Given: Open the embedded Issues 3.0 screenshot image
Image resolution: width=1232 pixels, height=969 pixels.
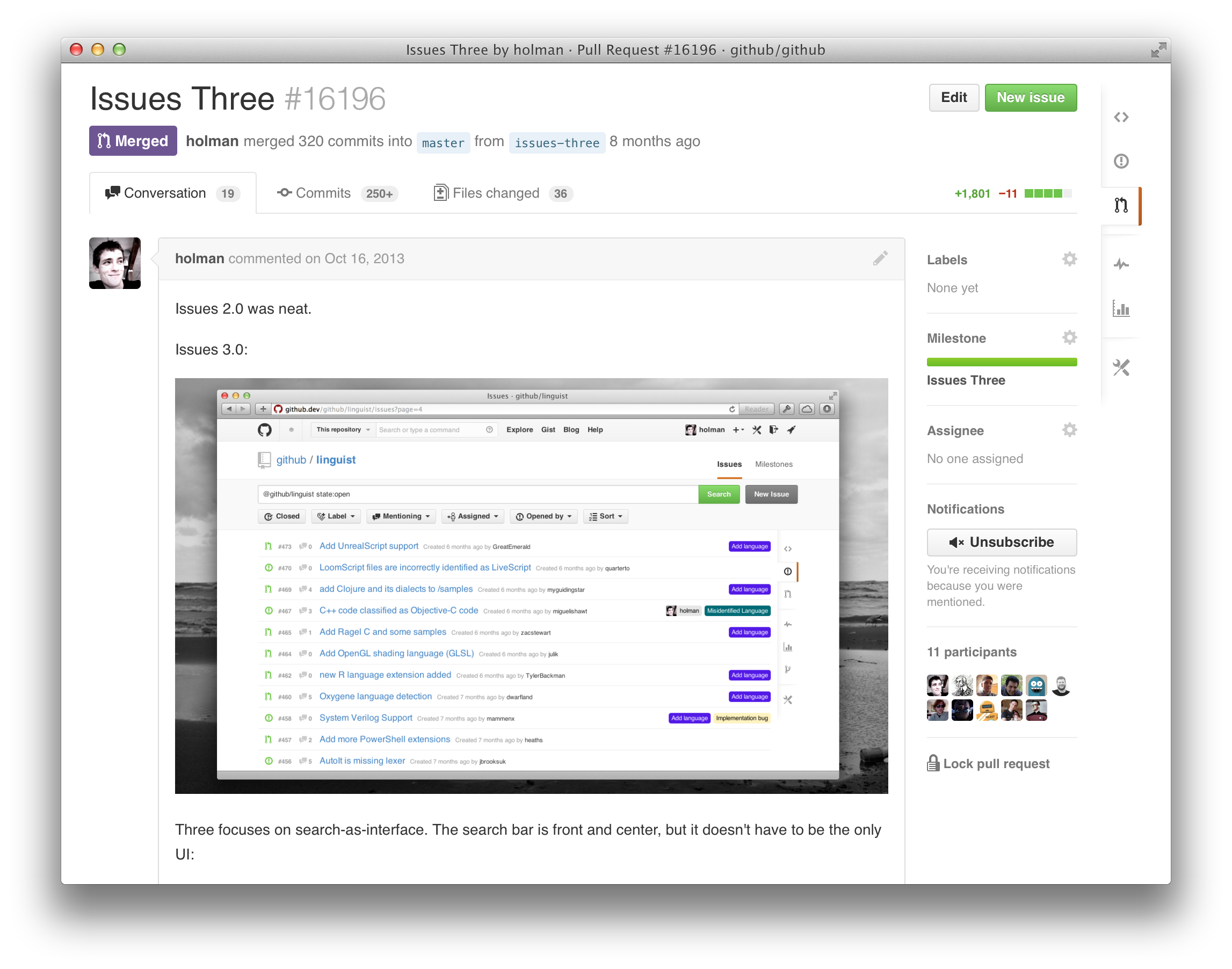Looking at the screenshot, I should [532, 586].
